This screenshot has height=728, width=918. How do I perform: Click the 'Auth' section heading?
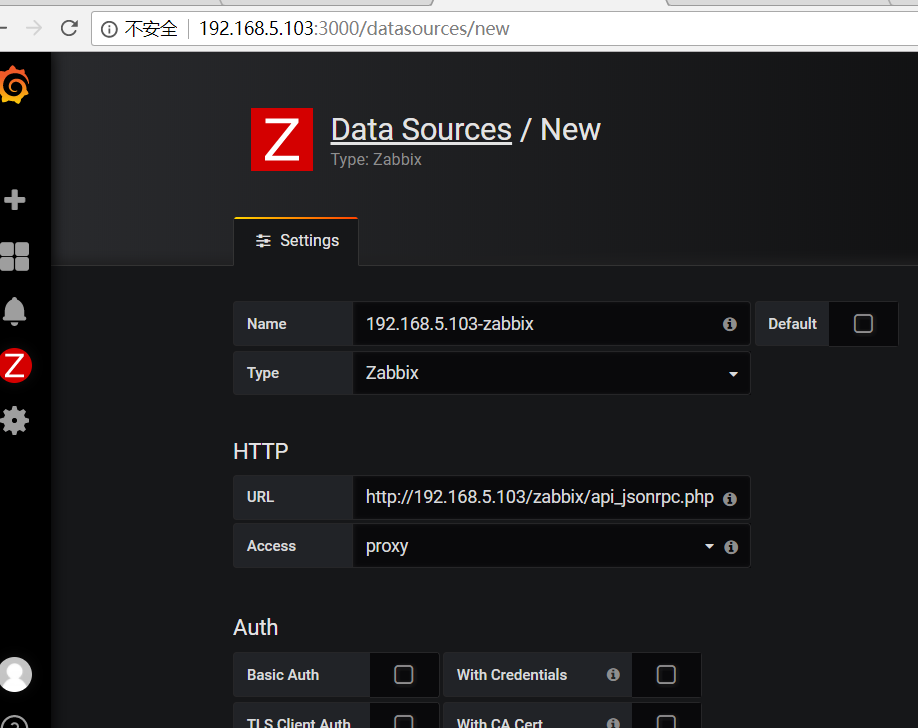[x=255, y=627]
